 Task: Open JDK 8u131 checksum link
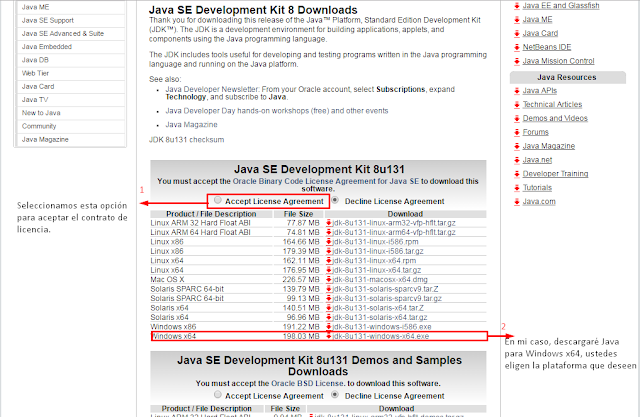click(x=187, y=140)
